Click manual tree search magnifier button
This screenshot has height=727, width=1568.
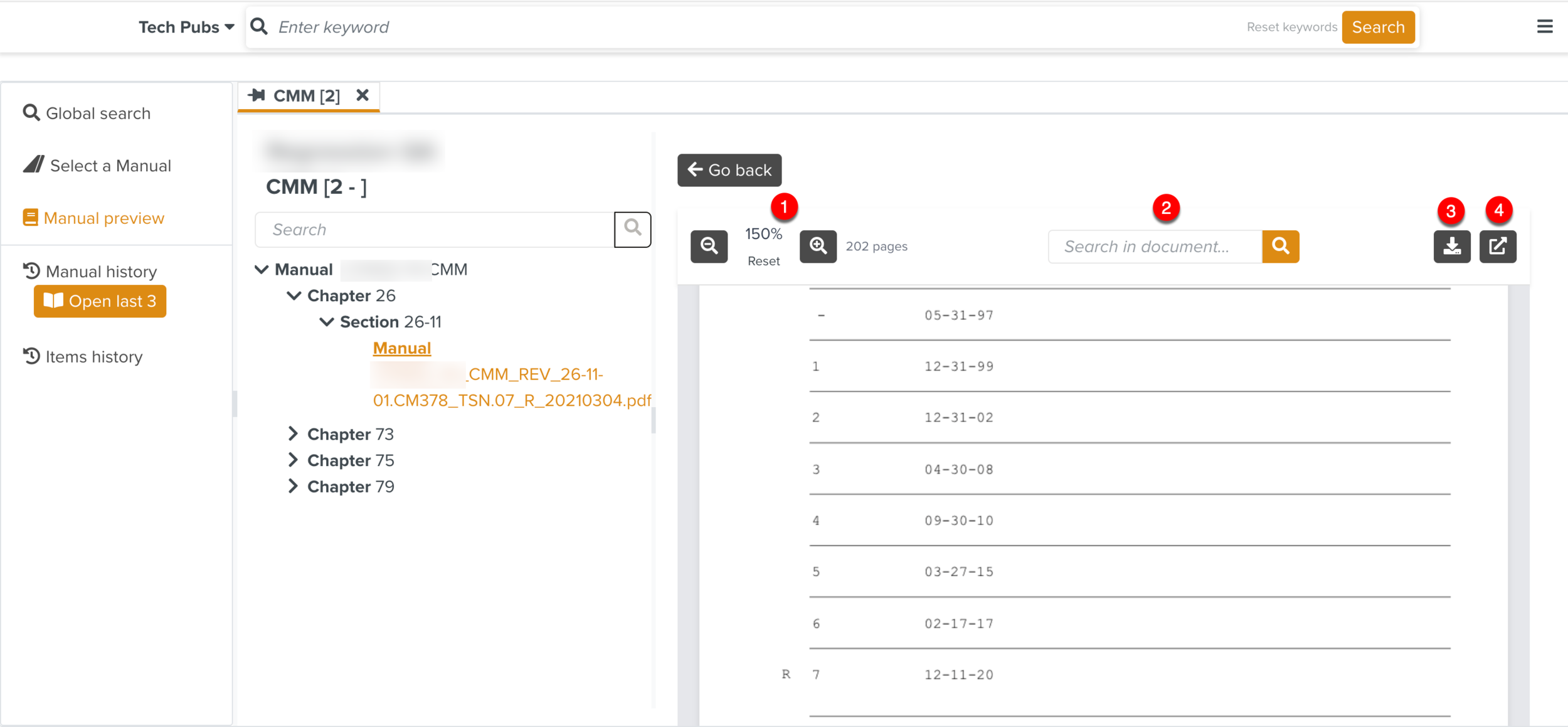click(x=632, y=229)
